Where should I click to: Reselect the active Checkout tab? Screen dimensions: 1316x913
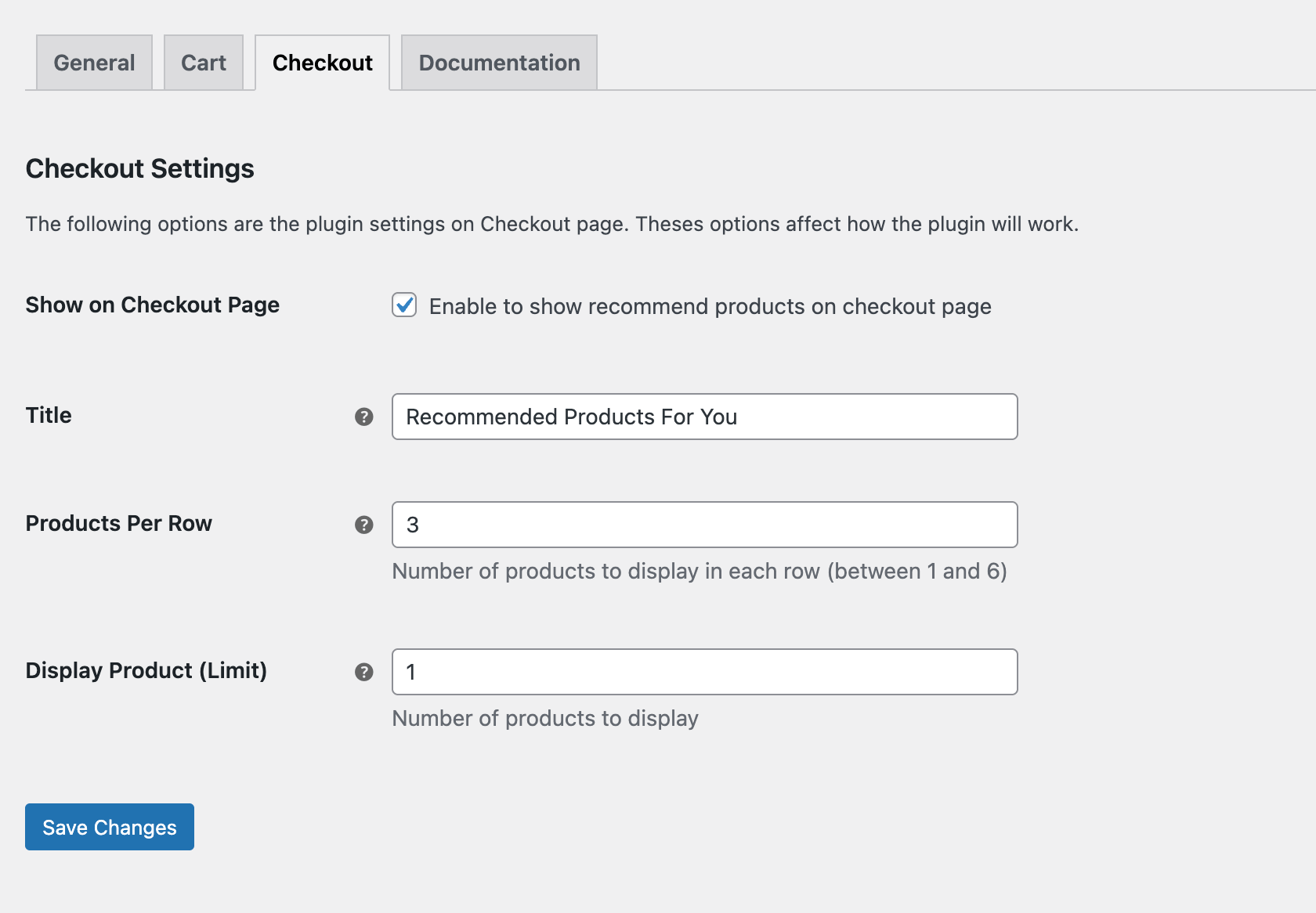[322, 62]
